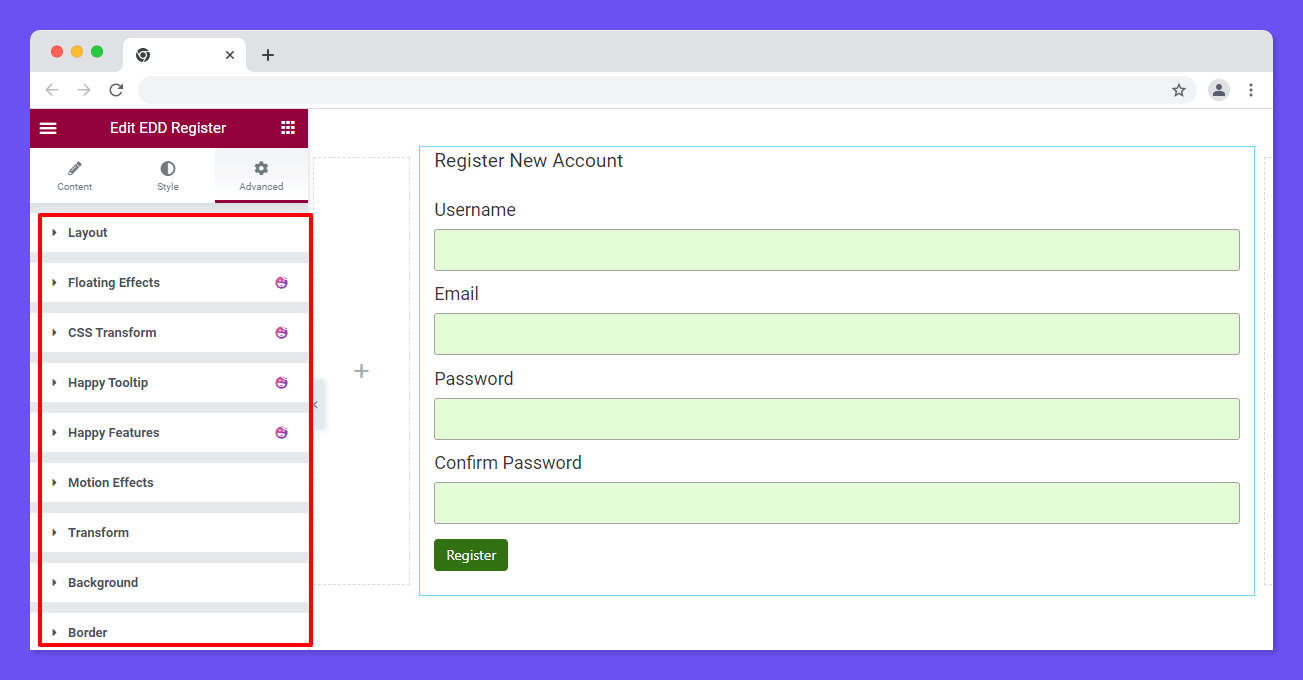The width and height of the screenshot is (1303, 680).
Task: Switch to the Content tab
Action: pyautogui.click(x=74, y=175)
